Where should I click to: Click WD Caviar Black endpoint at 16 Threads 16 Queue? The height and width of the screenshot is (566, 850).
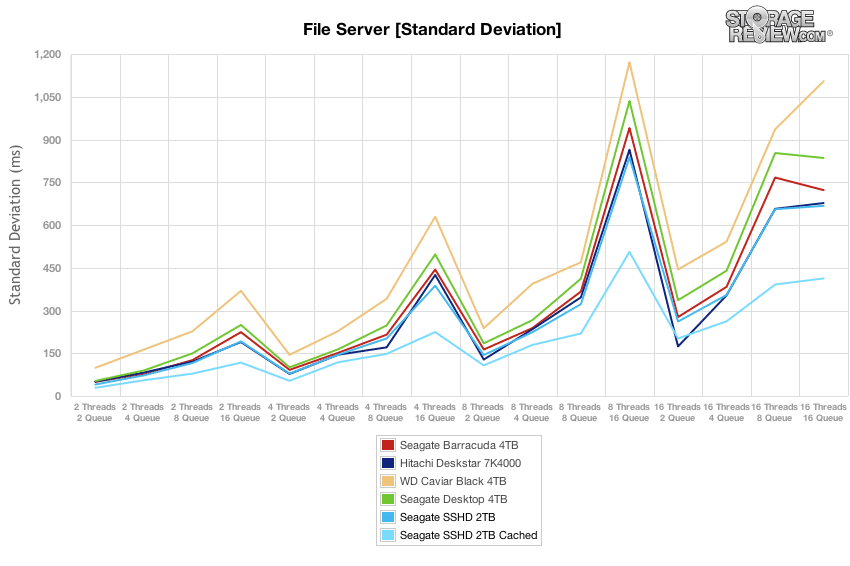point(823,81)
